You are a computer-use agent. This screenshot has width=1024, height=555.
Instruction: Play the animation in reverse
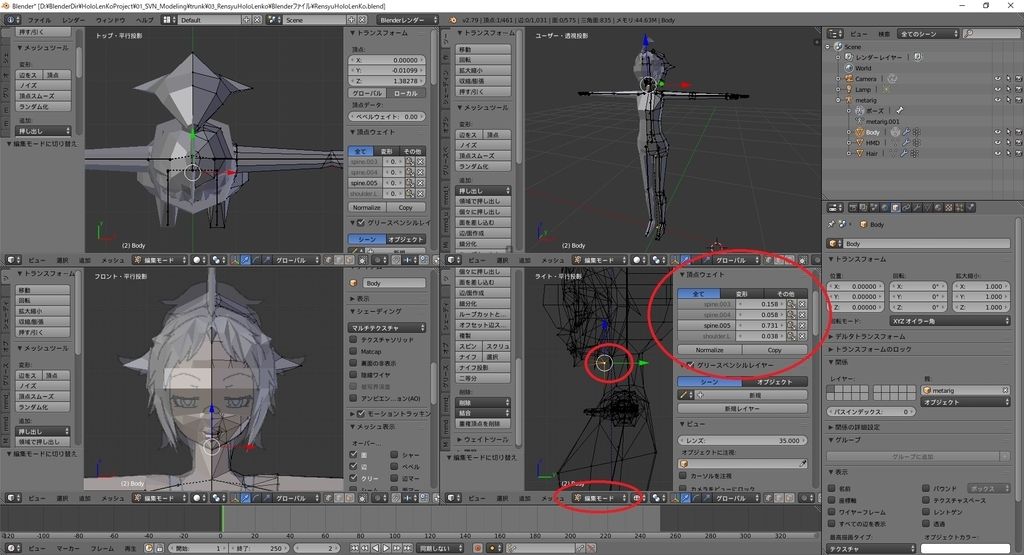[x=376, y=548]
